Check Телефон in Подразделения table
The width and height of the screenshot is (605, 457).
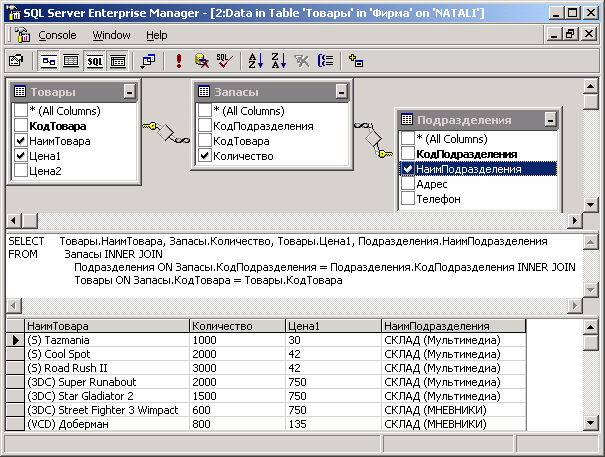tap(407, 199)
